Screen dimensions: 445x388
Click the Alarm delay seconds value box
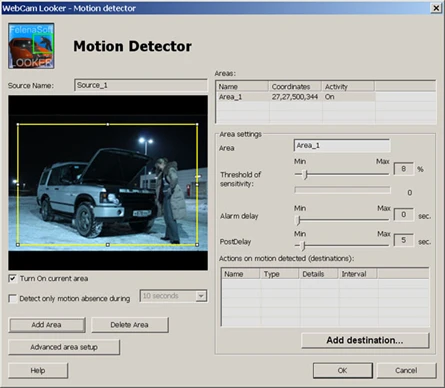403,214
